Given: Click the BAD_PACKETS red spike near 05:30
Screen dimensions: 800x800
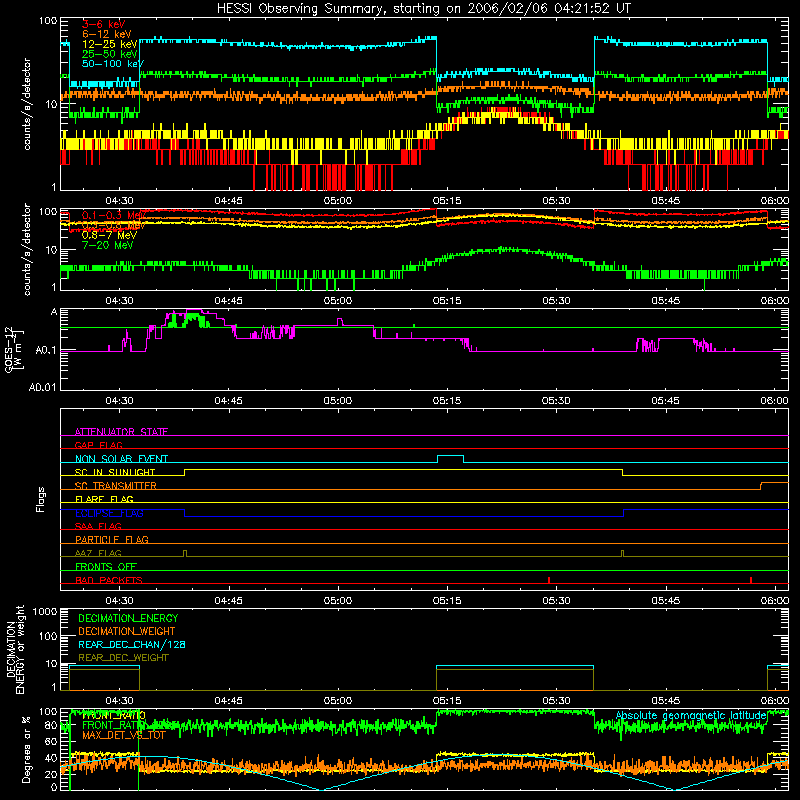Looking at the screenshot, I should pyautogui.click(x=548, y=580).
